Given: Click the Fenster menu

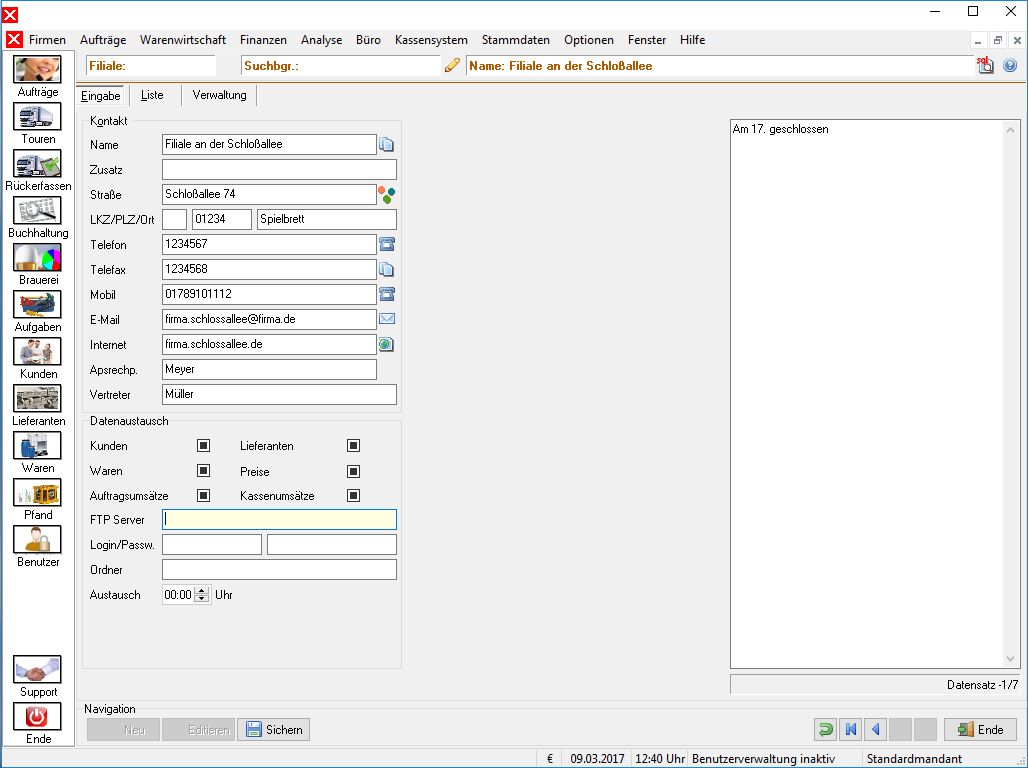Looking at the screenshot, I should tap(646, 40).
